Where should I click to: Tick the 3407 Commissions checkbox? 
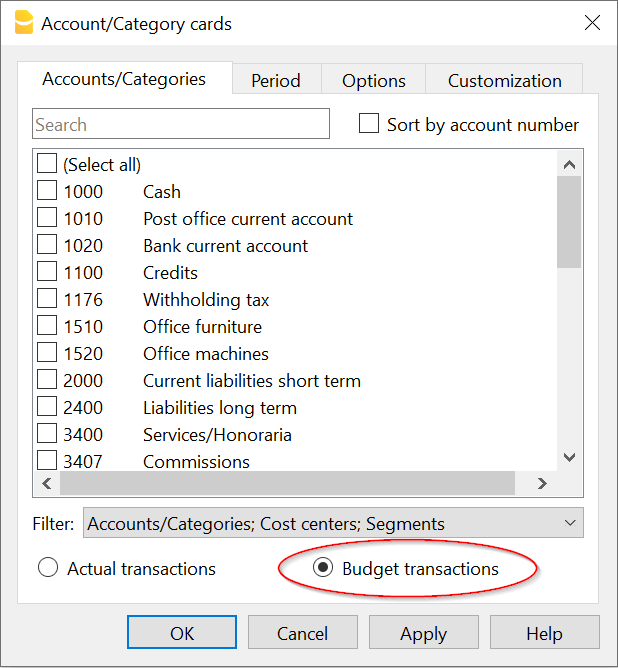(x=47, y=461)
